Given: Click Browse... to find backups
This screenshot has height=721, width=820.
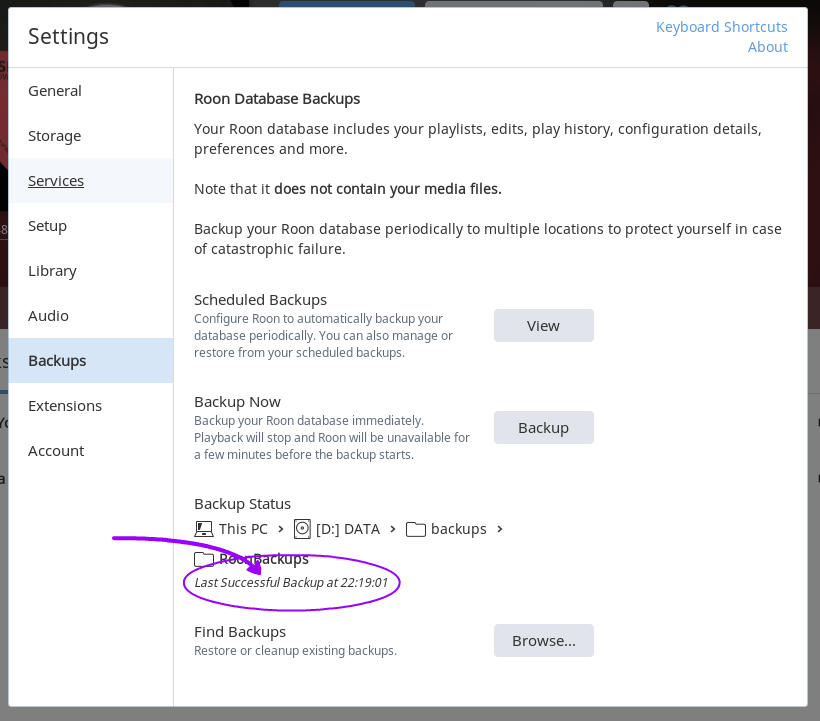Looking at the screenshot, I should [543, 641].
